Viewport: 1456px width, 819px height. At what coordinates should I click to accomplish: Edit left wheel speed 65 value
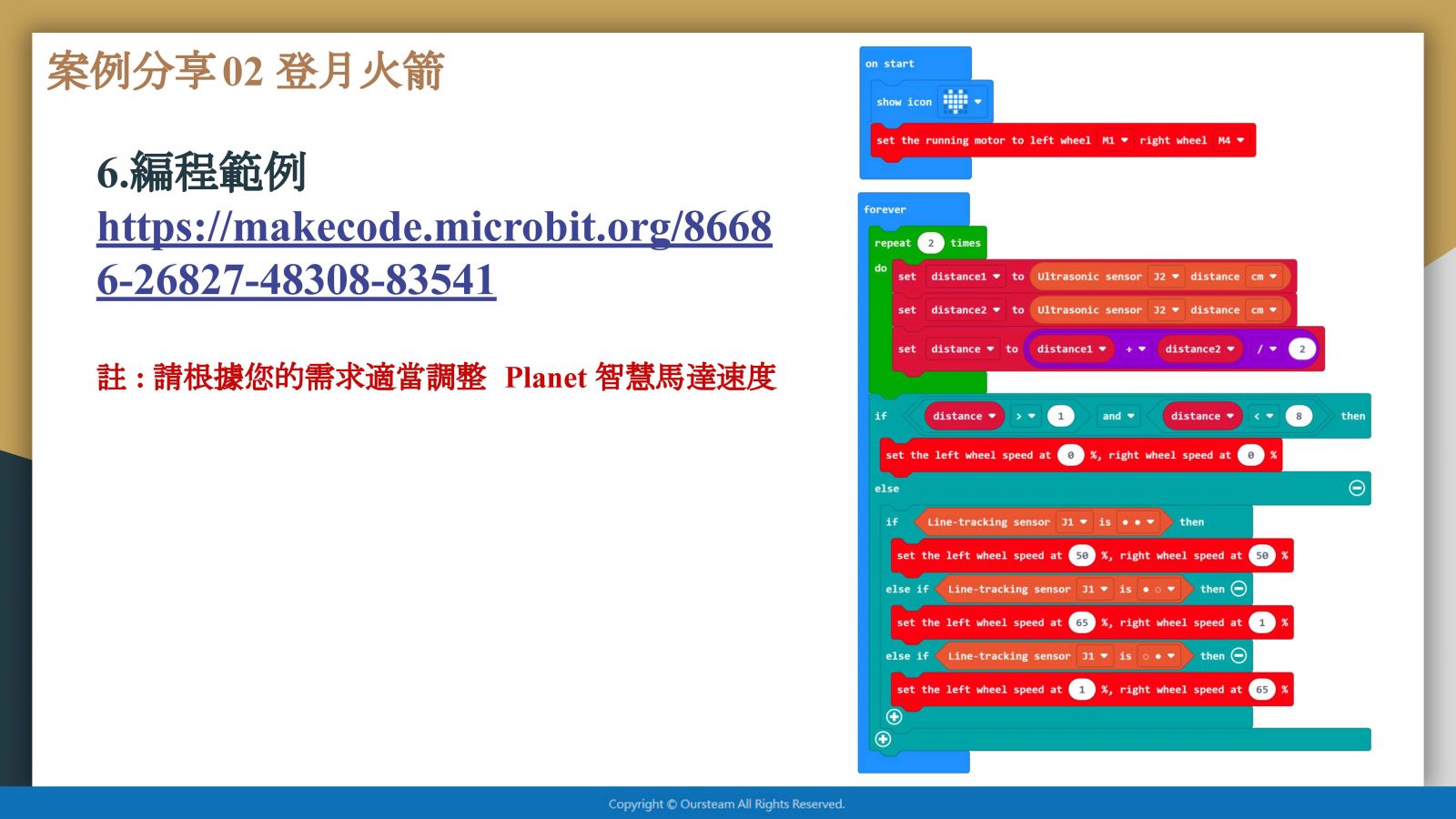point(1082,622)
